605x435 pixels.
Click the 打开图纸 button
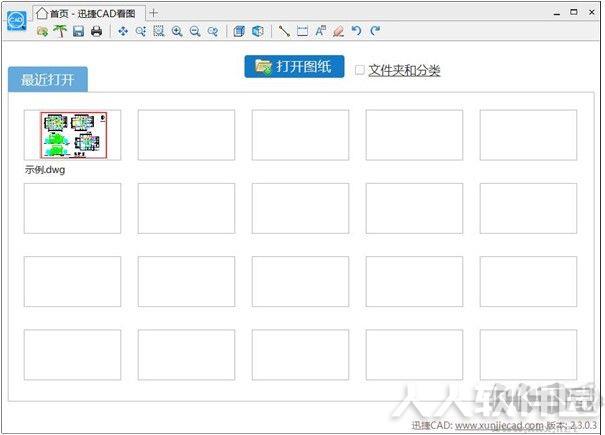pos(294,67)
